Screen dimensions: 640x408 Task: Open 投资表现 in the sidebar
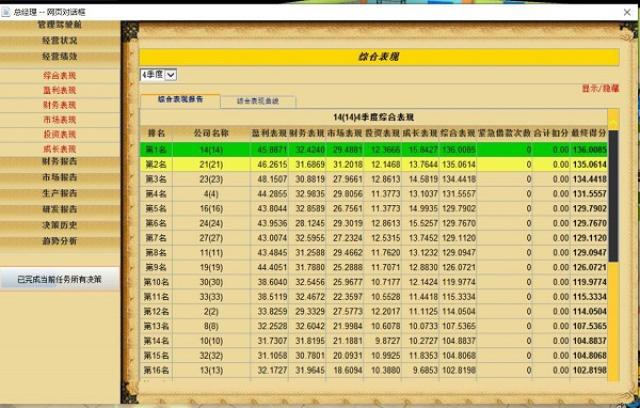[59, 134]
